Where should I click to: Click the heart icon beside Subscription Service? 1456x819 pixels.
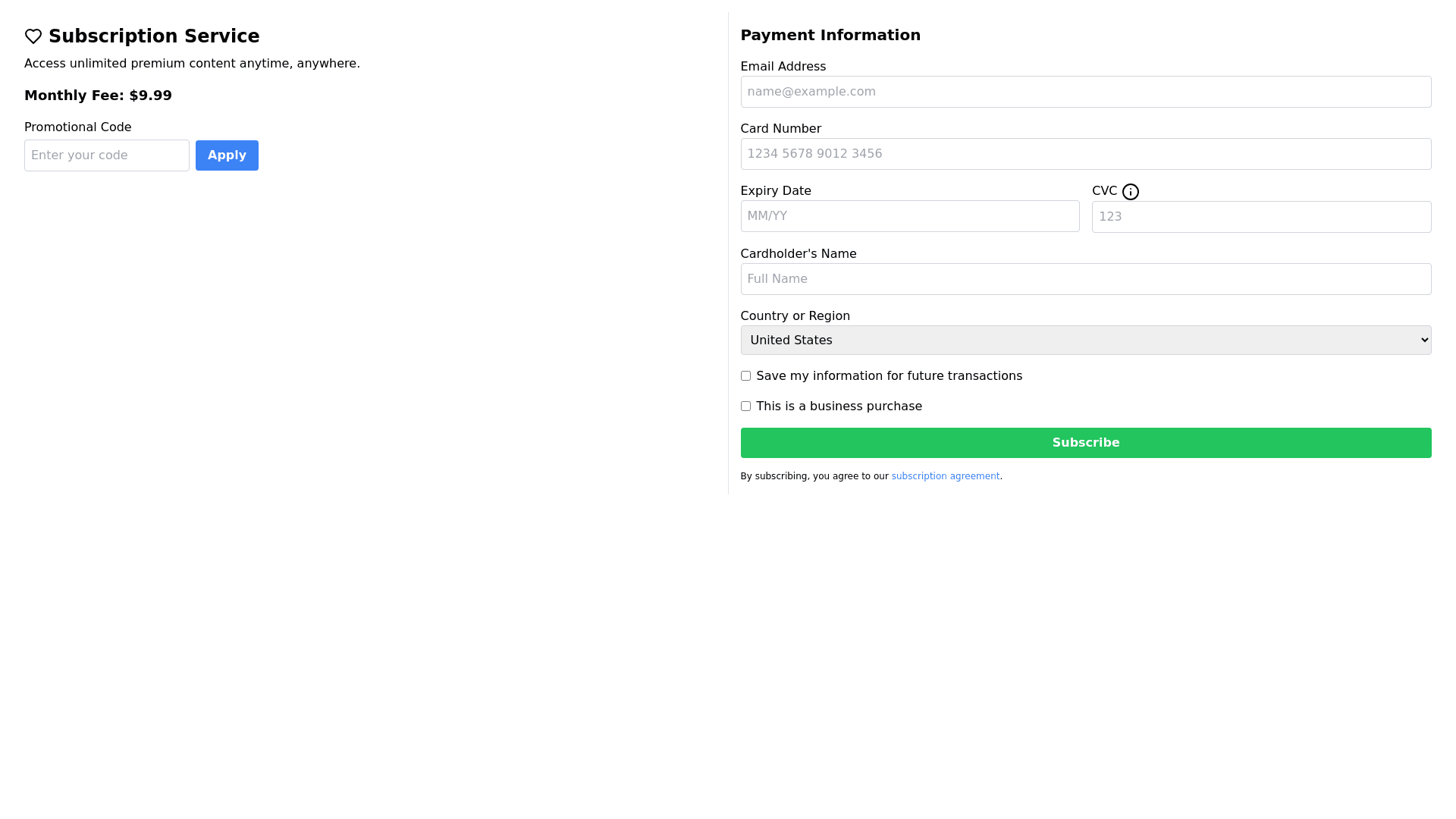[33, 36]
